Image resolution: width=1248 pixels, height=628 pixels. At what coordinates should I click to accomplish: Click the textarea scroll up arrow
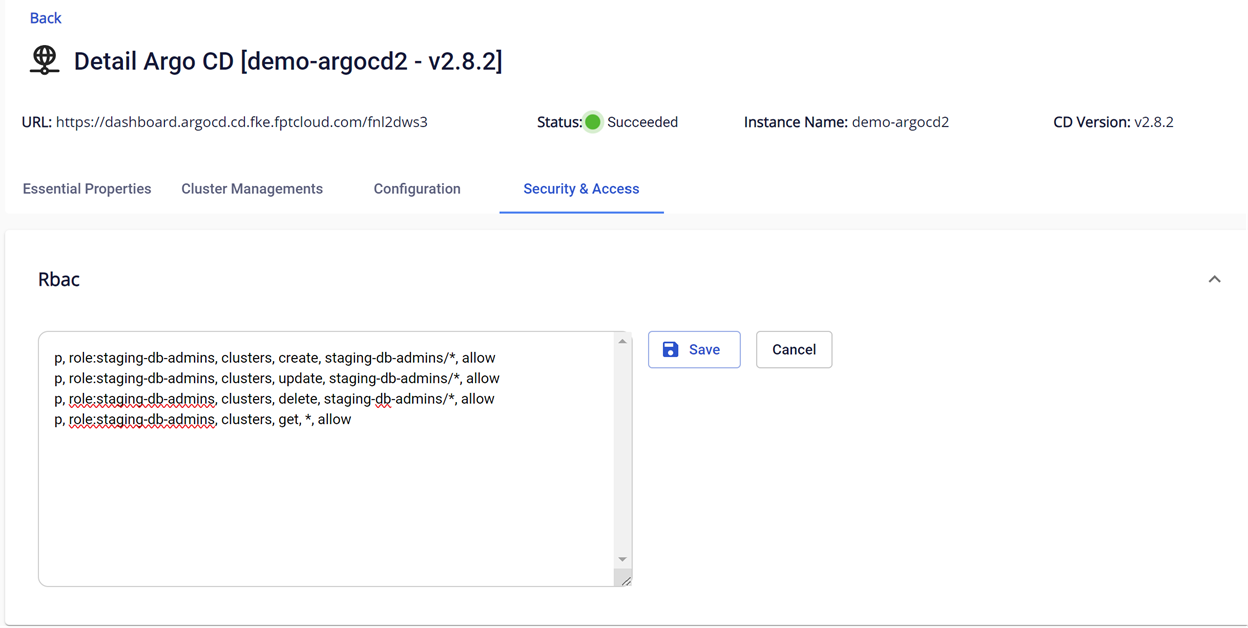[622, 342]
